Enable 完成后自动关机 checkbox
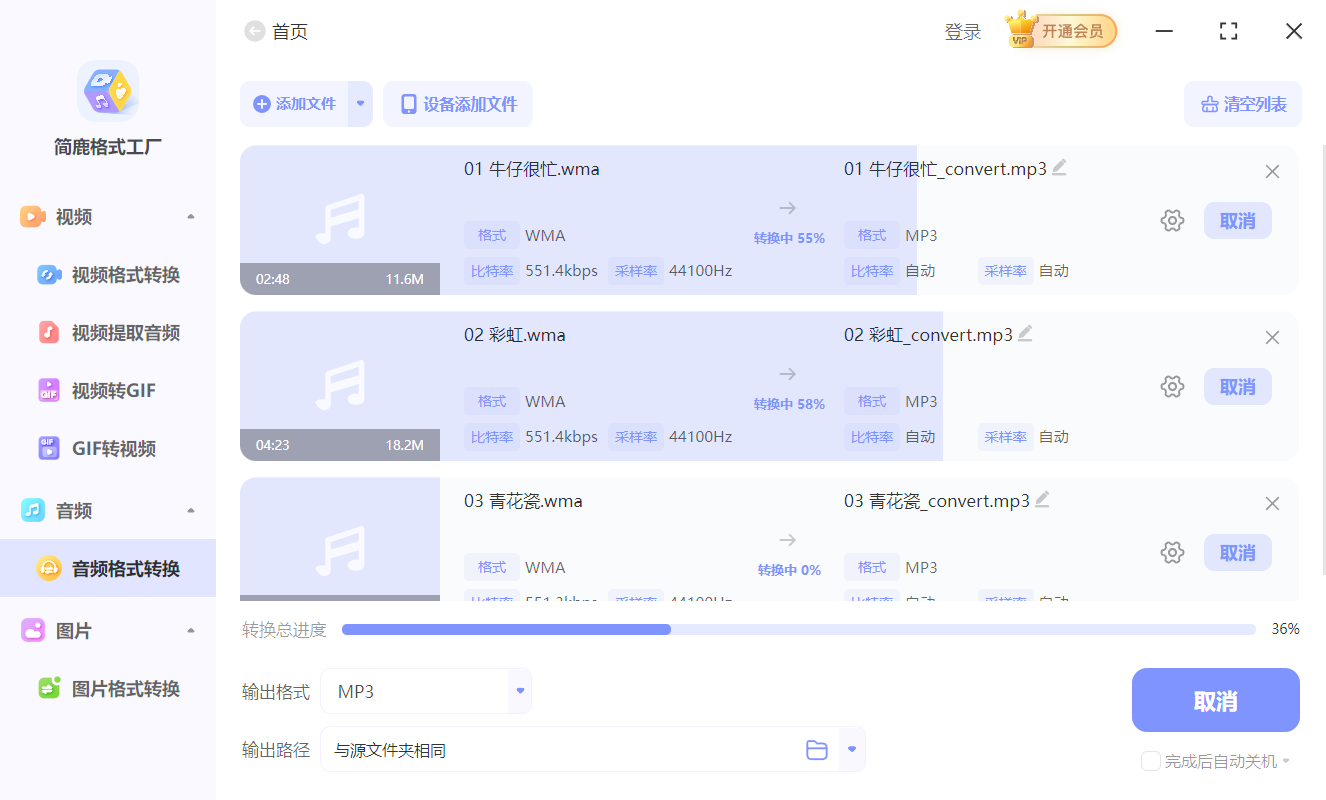 pyautogui.click(x=1150, y=761)
